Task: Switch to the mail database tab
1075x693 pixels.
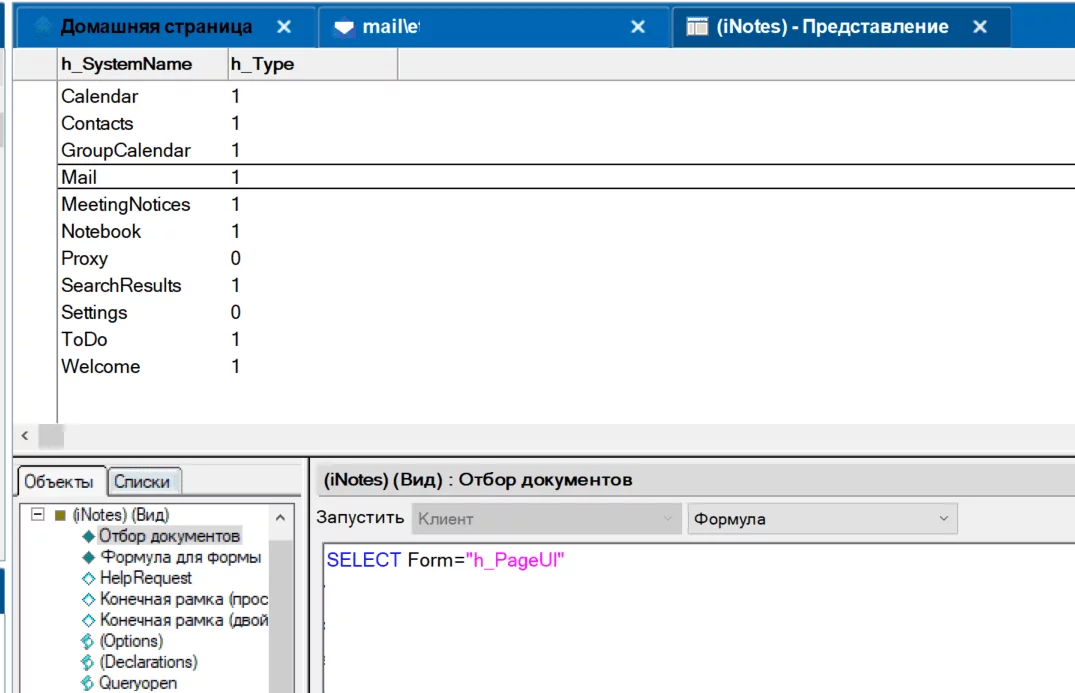Action: click(391, 27)
